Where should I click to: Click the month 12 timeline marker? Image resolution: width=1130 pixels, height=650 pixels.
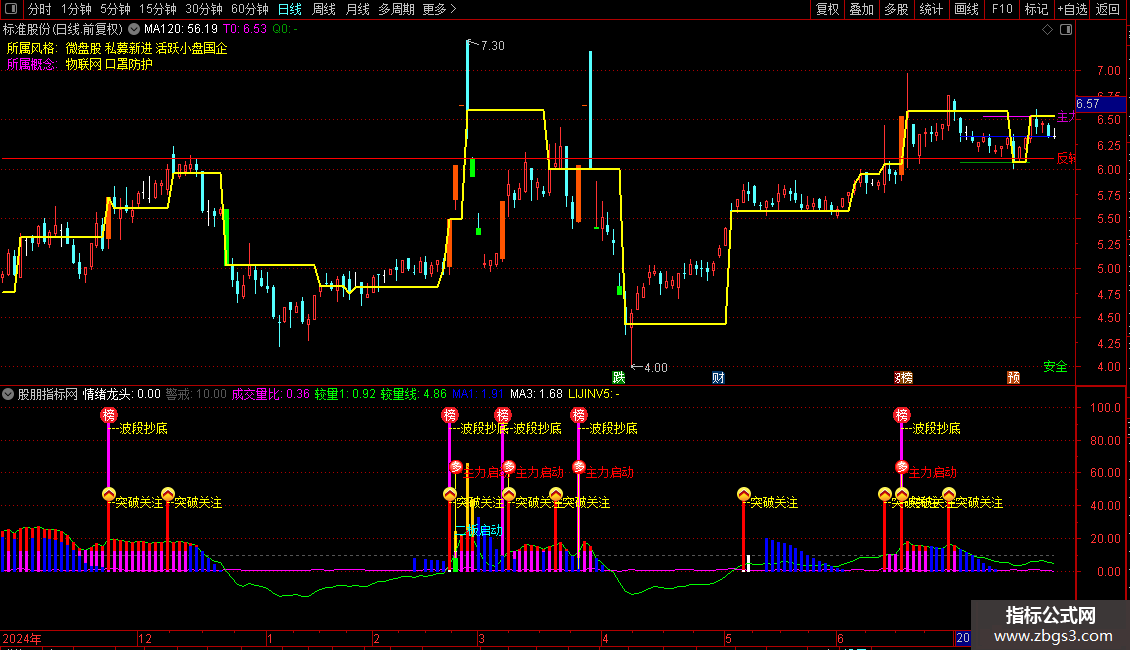pyautogui.click(x=145, y=638)
